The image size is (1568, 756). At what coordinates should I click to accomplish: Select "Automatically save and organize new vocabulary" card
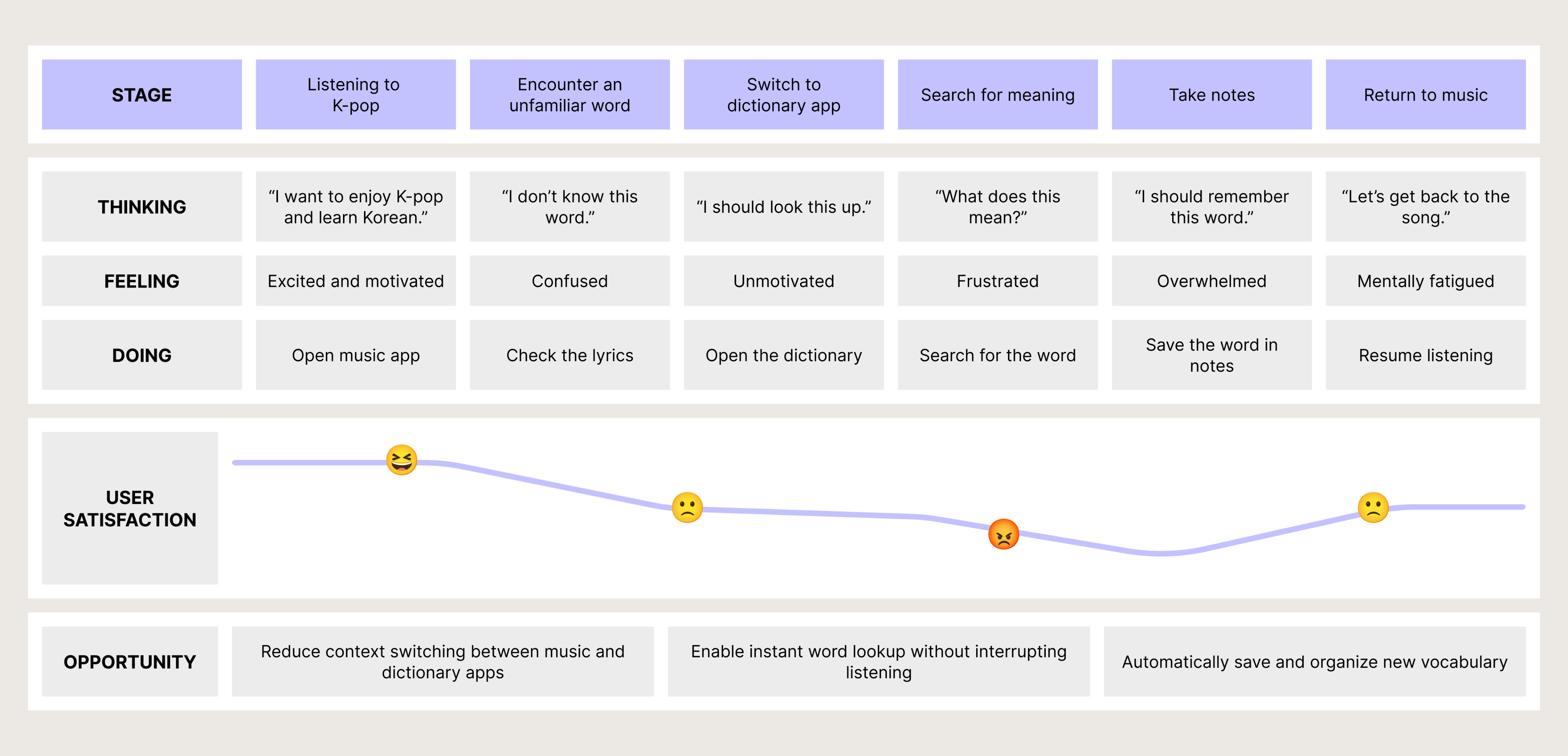[x=1314, y=662]
